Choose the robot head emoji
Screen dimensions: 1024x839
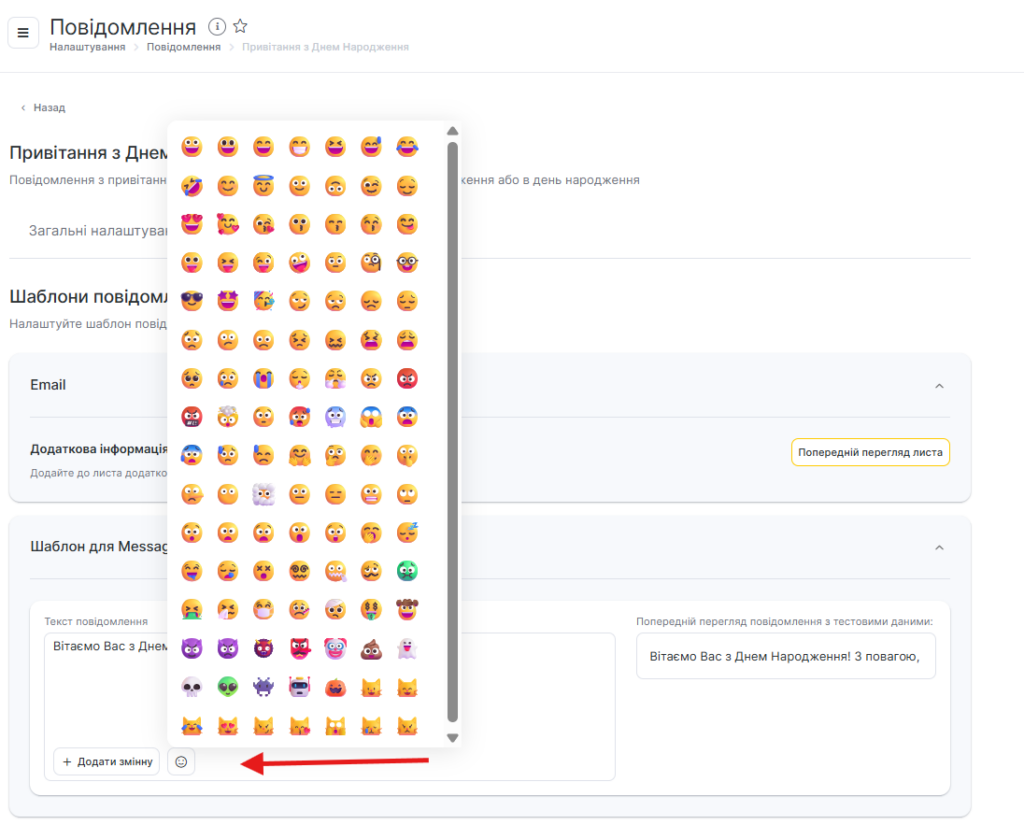(x=299, y=687)
